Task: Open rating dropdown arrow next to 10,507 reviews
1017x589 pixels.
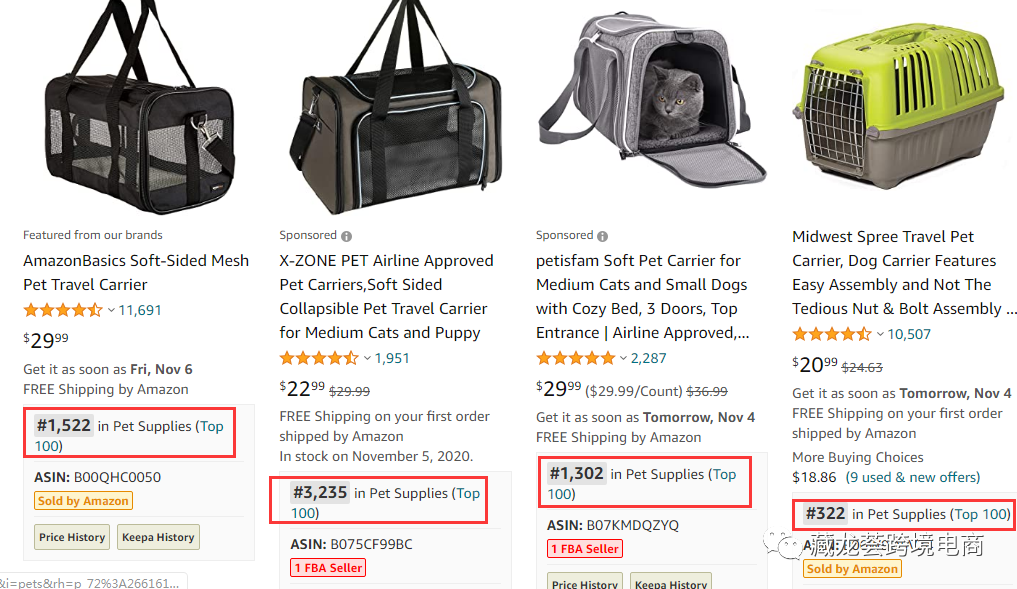Action: tap(880, 334)
